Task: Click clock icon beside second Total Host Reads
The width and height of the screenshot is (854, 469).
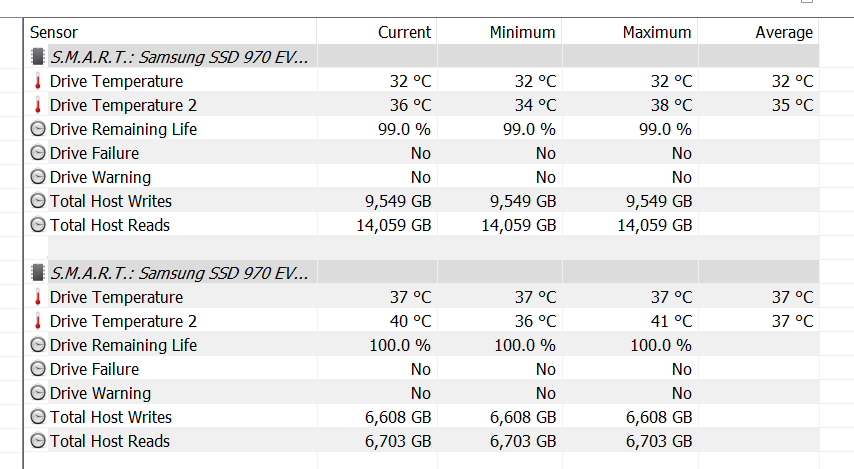Action: 38,441
